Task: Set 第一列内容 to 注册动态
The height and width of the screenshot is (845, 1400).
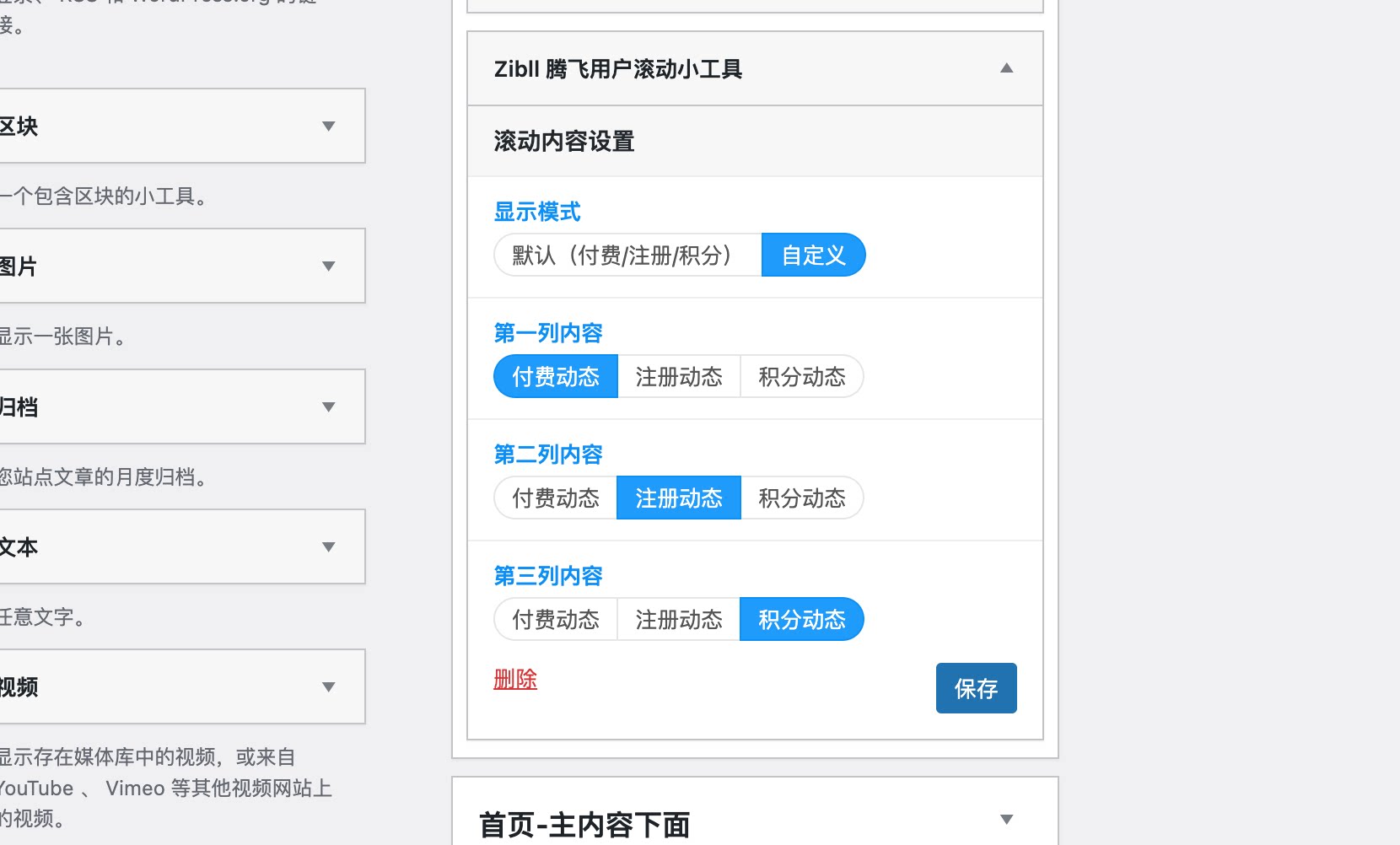Action: pos(678,377)
